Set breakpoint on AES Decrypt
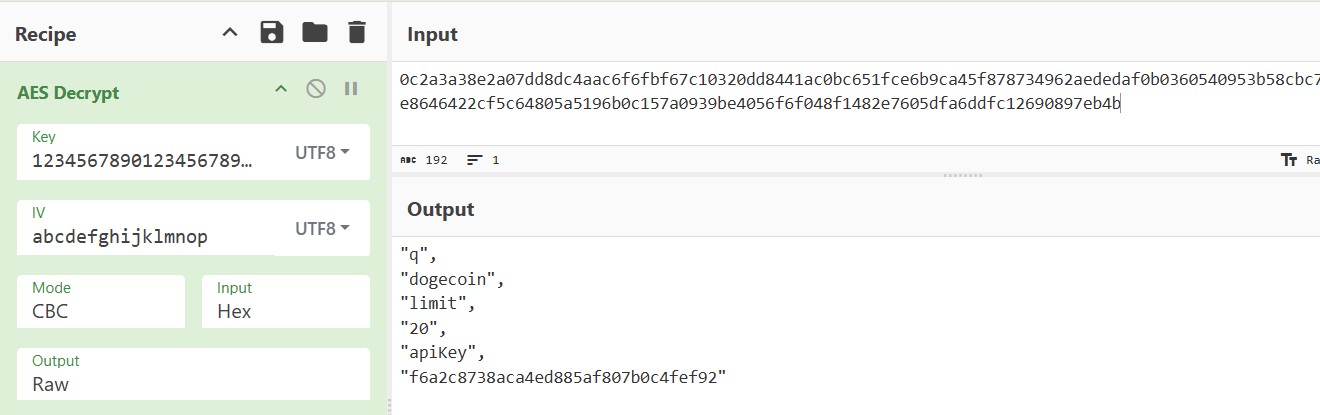The width and height of the screenshot is (1320, 415). (351, 89)
